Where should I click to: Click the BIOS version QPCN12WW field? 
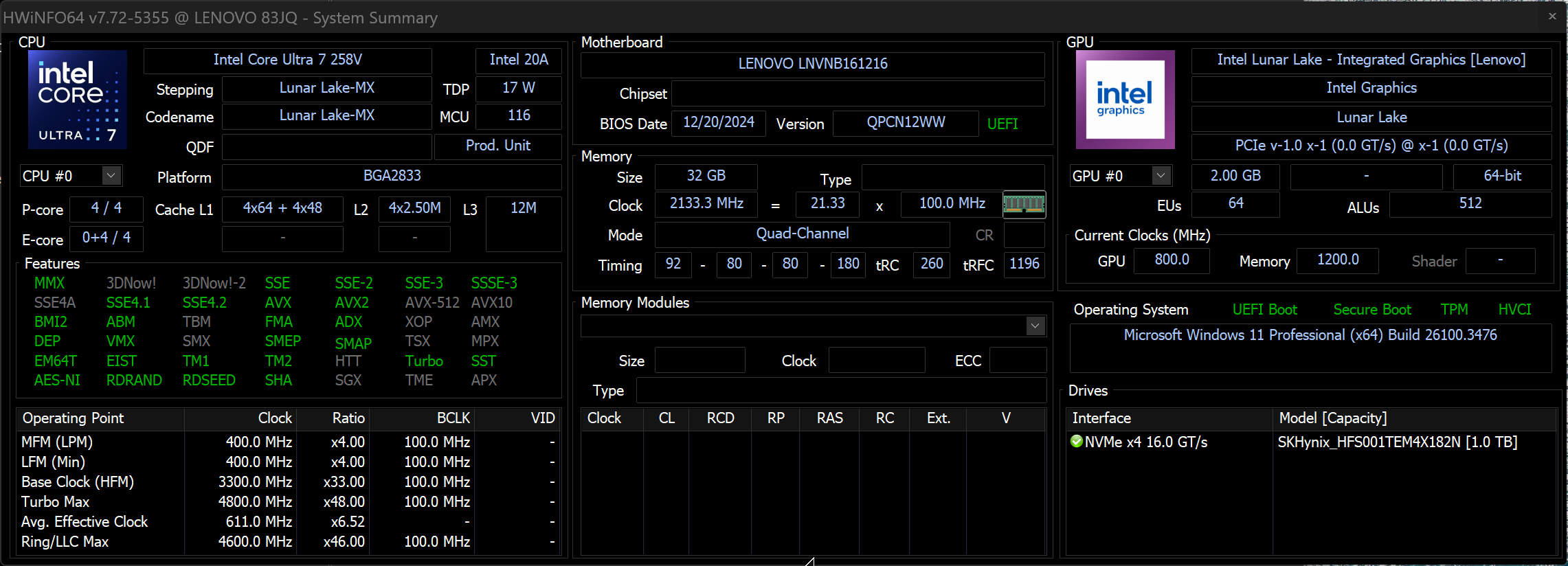tap(906, 122)
